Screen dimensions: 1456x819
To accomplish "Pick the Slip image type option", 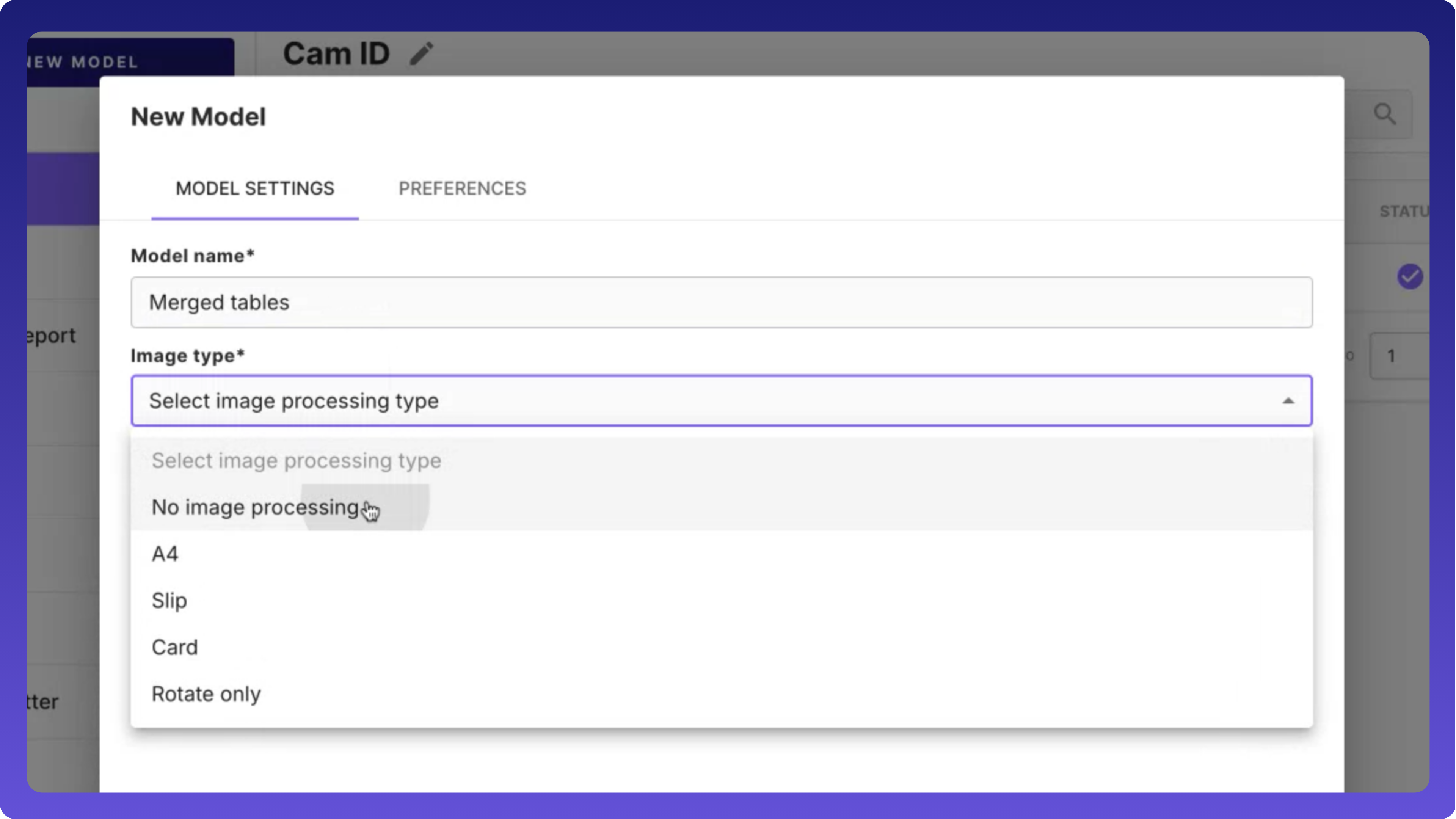I will pos(169,600).
